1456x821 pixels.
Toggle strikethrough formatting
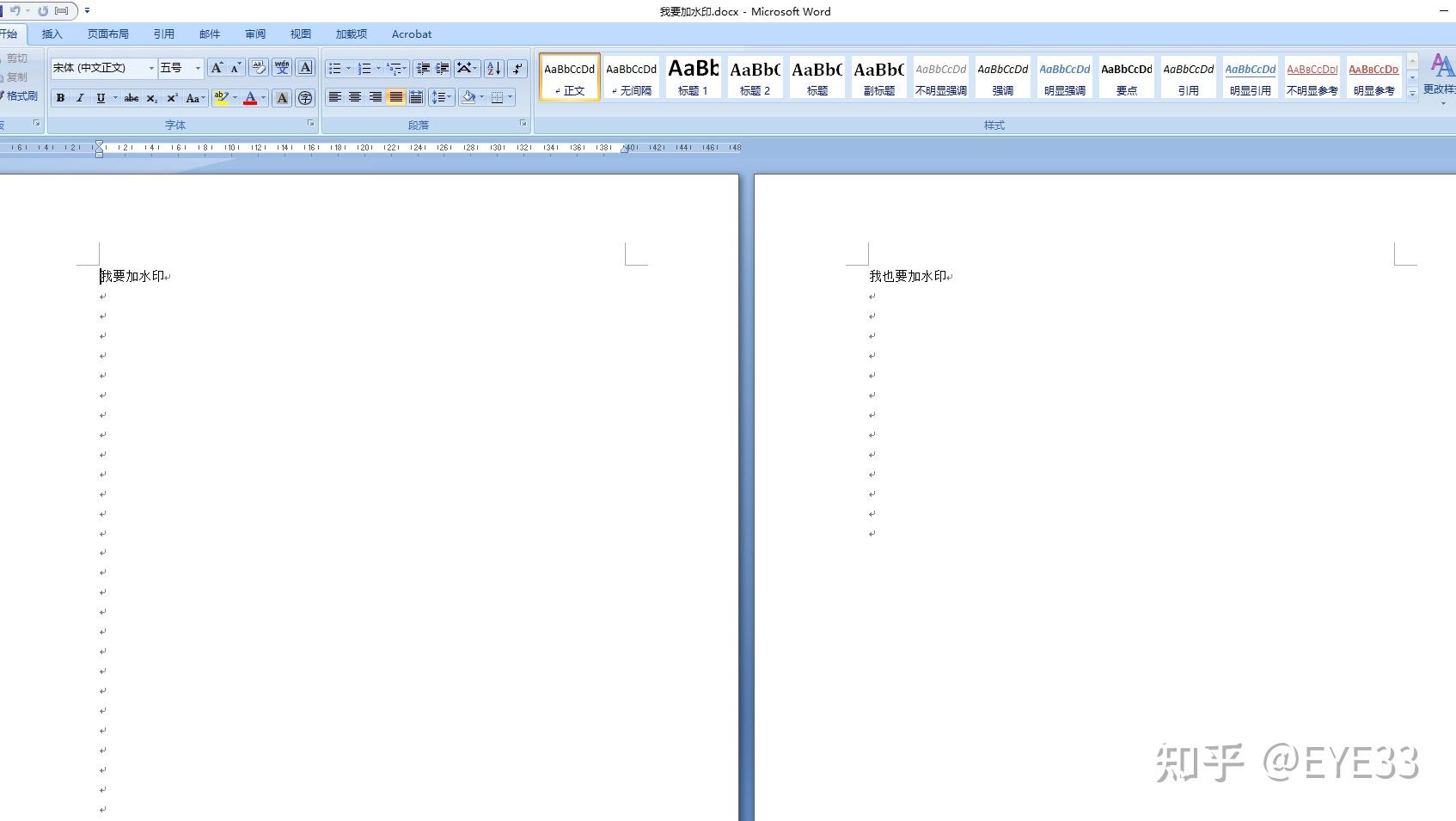point(132,98)
